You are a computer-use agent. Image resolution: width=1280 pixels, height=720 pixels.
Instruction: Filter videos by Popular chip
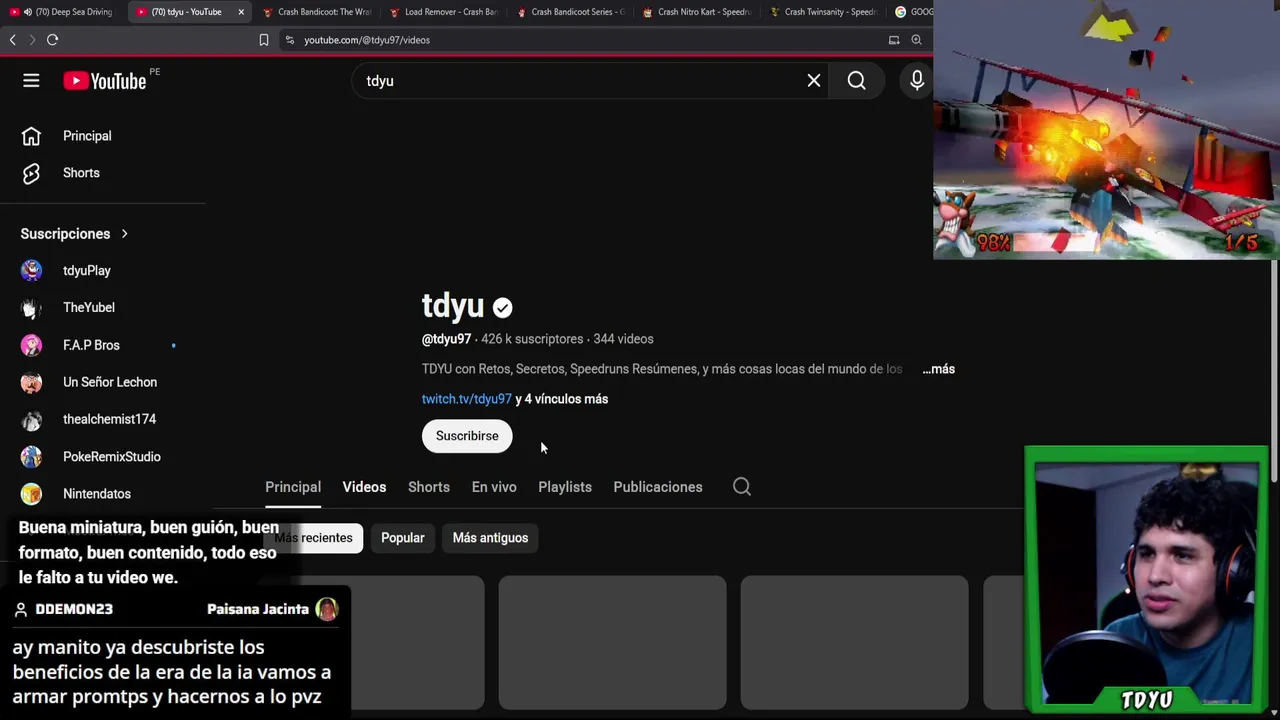pyautogui.click(x=403, y=538)
